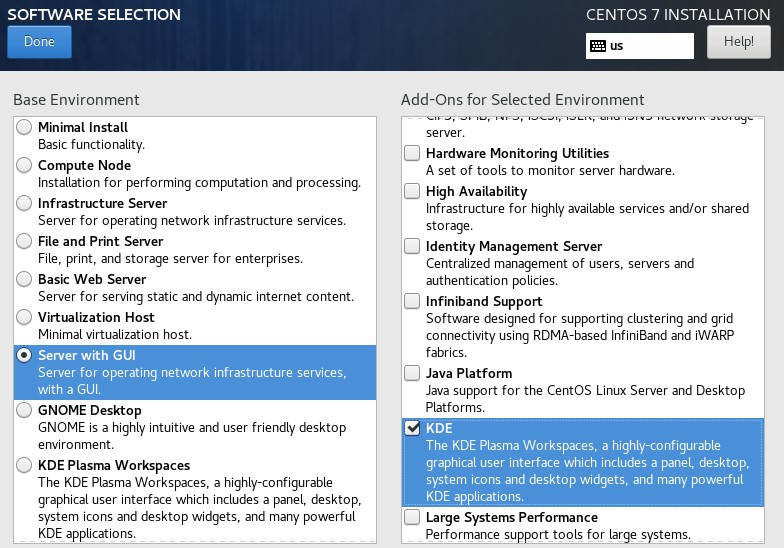
Task: Pick the File and Print Server option
Action: tap(24, 241)
